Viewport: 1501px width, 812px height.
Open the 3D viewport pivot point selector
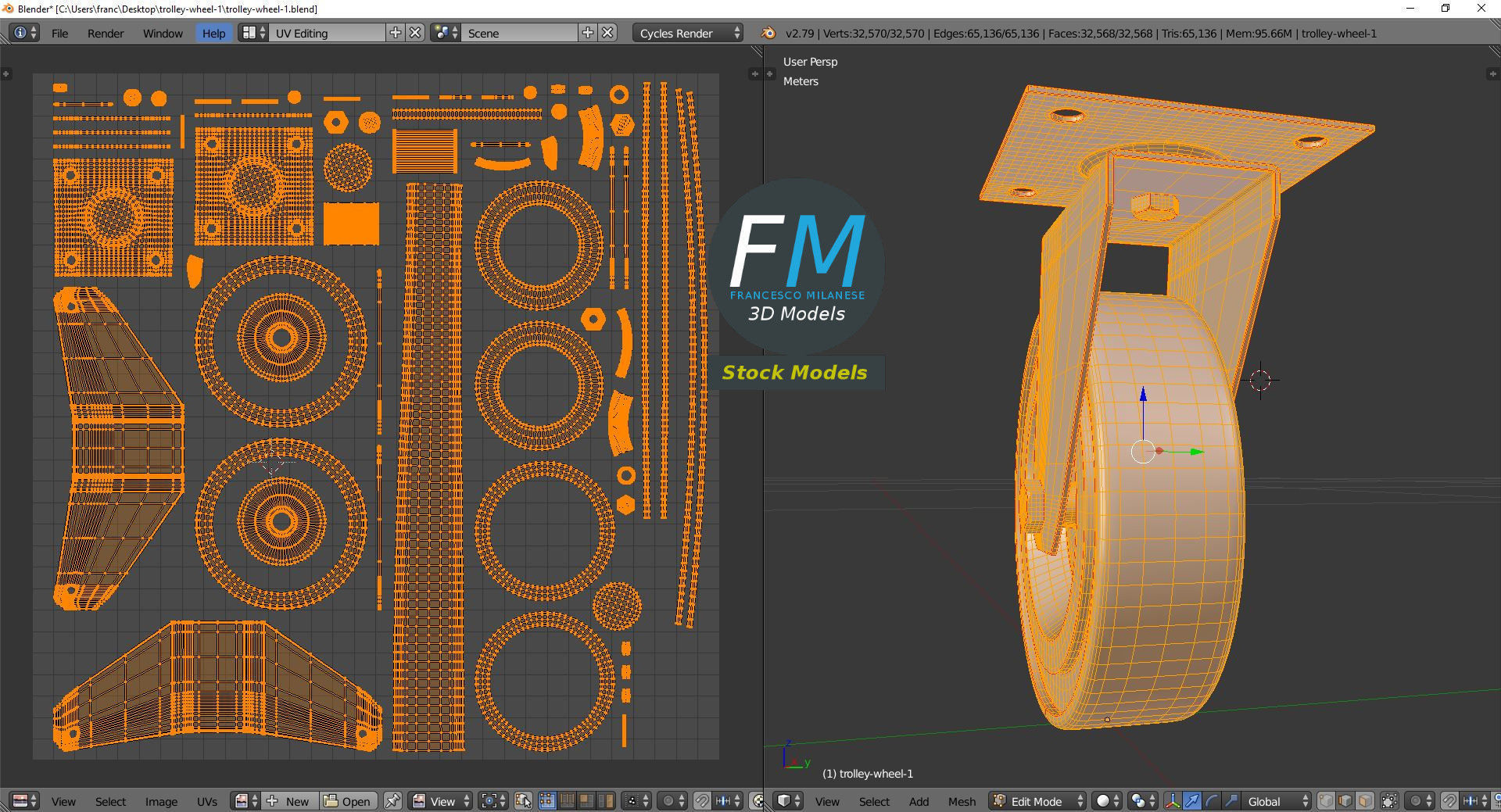[1144, 801]
